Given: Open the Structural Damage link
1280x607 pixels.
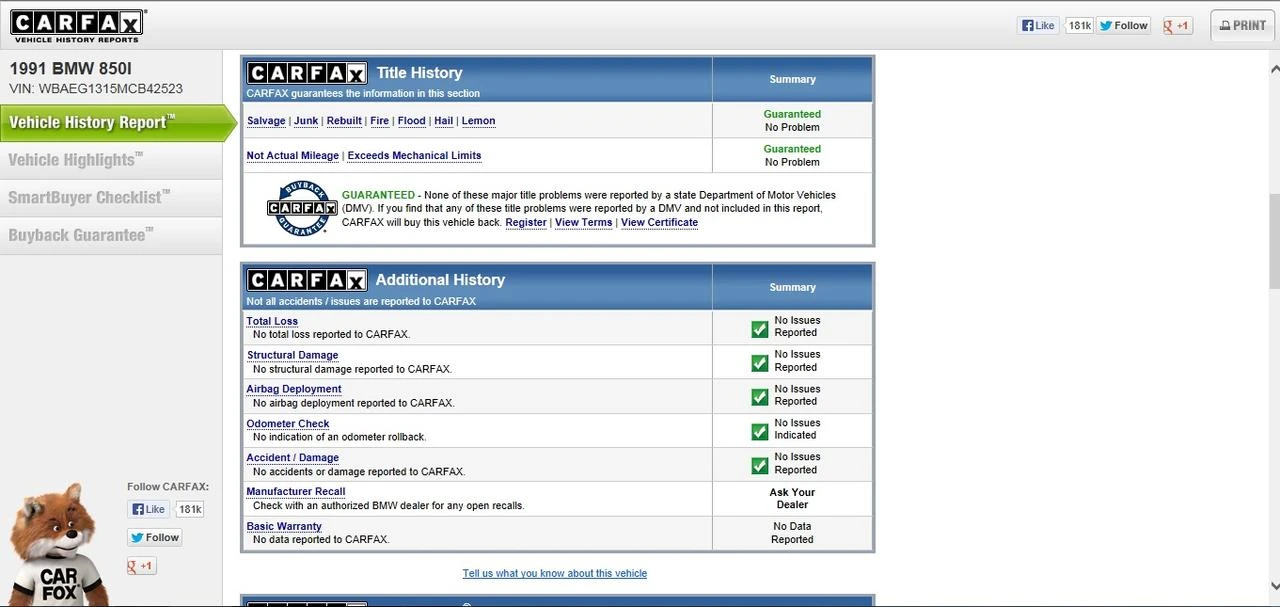Looking at the screenshot, I should click(x=292, y=356).
